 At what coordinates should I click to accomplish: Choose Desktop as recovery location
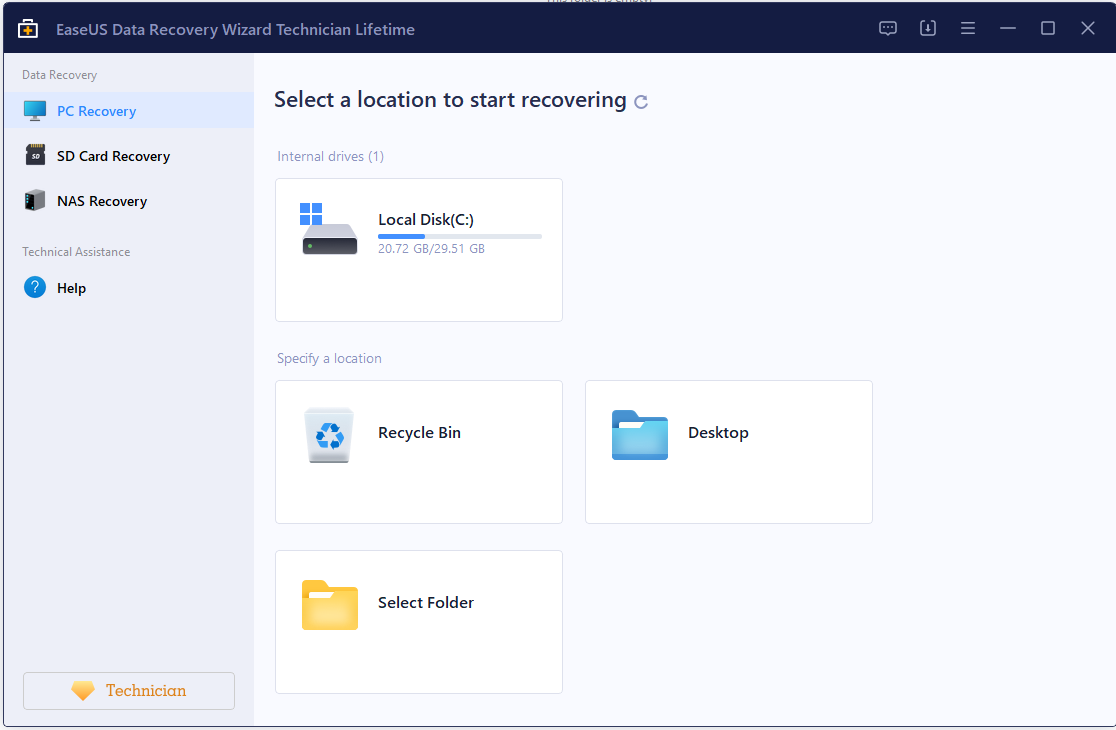(x=729, y=452)
